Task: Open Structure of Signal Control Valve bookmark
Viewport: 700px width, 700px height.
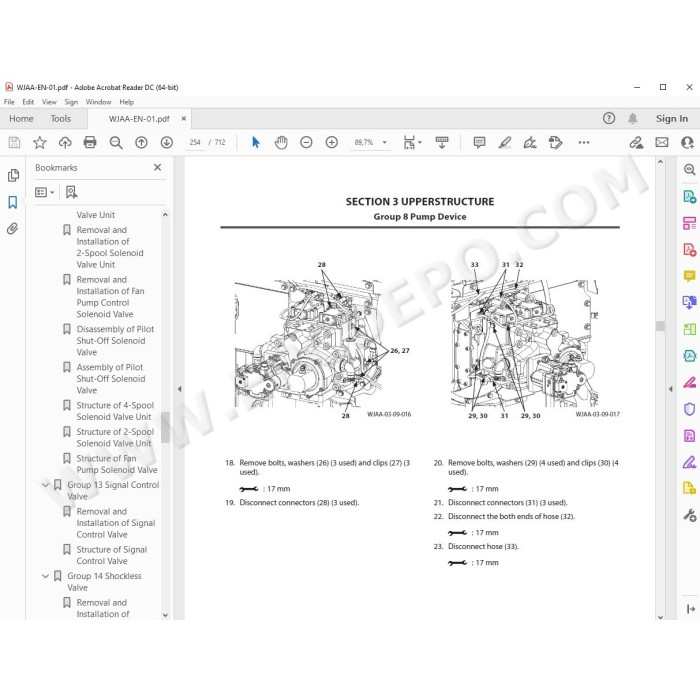Action: tap(112, 555)
